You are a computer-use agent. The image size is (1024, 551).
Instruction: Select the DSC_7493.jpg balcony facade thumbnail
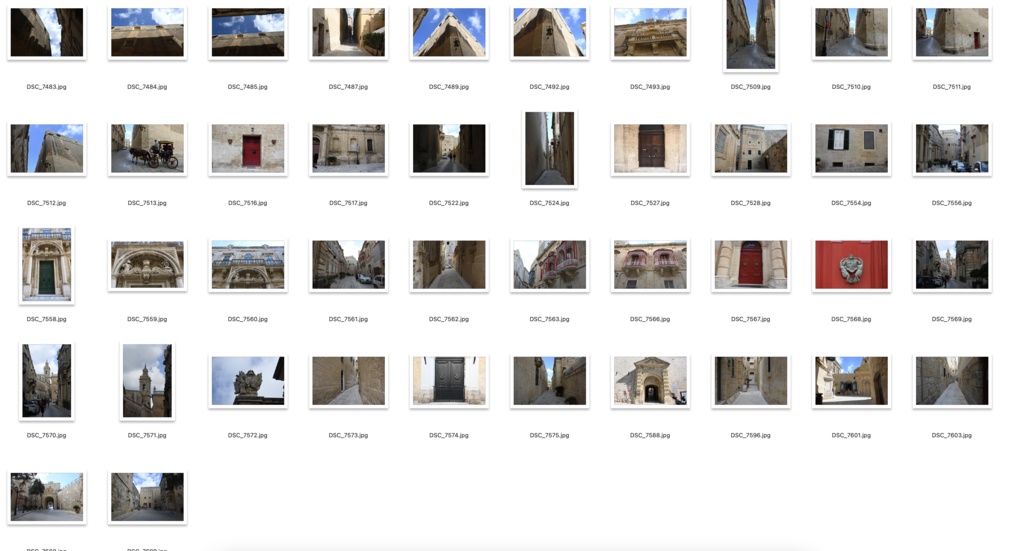tap(650, 32)
